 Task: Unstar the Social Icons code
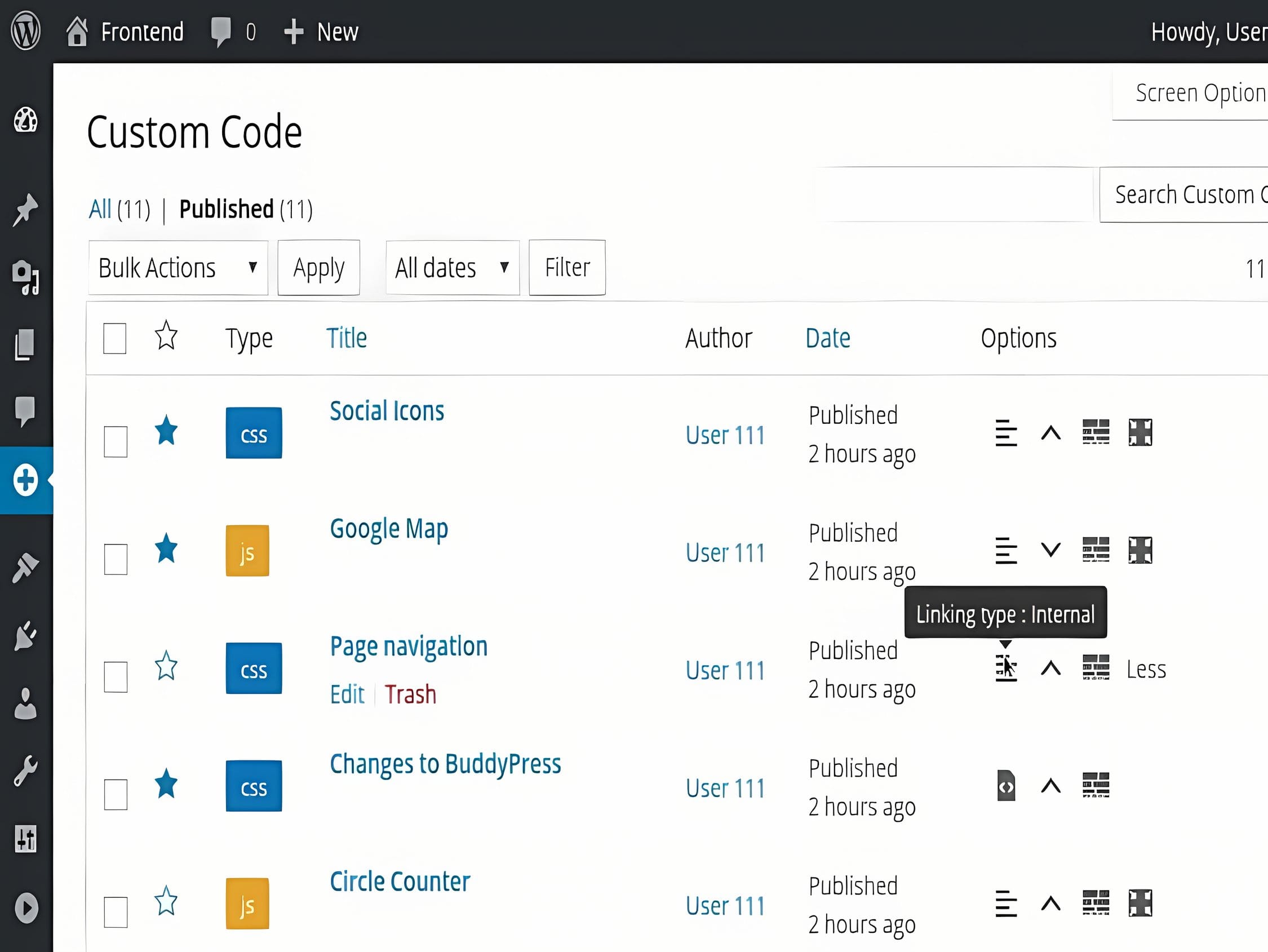(166, 430)
